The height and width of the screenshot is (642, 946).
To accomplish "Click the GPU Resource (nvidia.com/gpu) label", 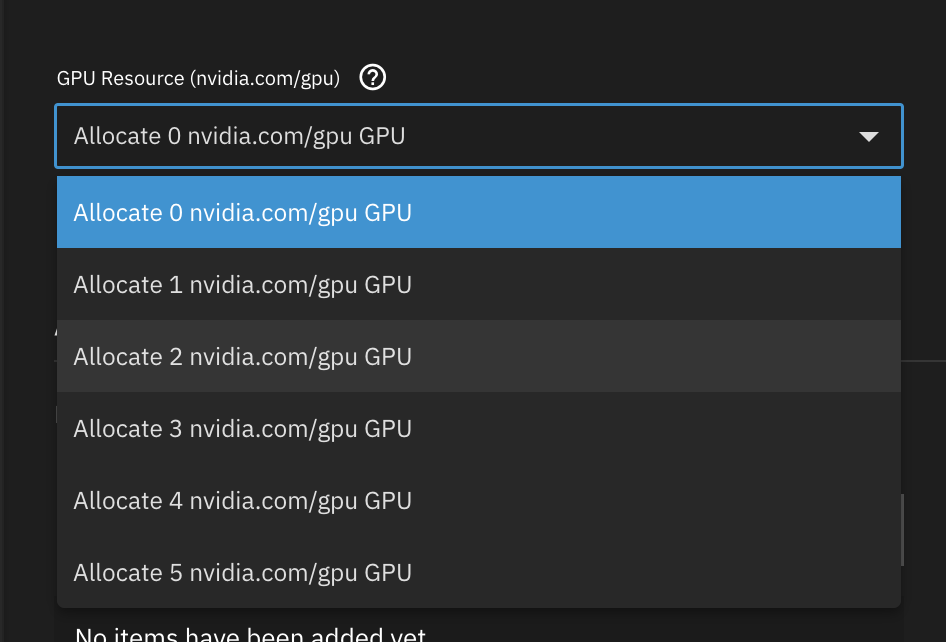I will (x=198, y=78).
